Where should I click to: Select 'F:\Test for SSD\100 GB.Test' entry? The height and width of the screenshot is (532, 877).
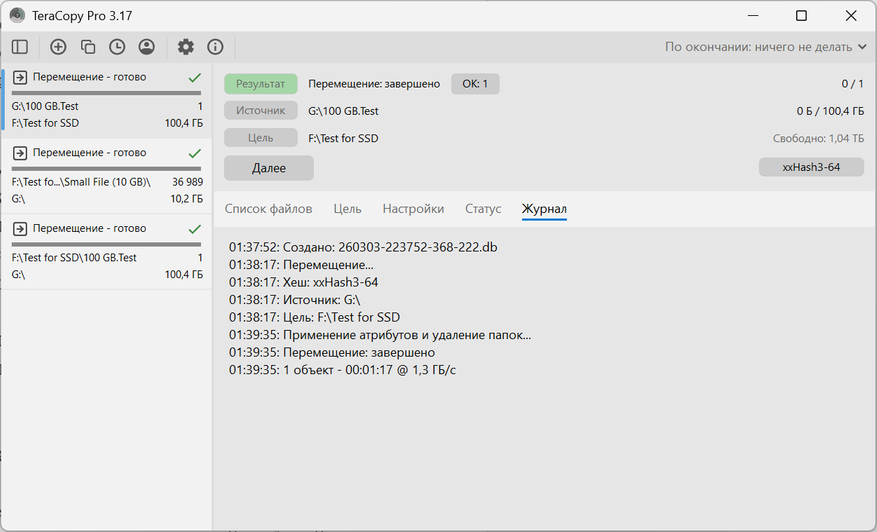pyautogui.click(x=74, y=257)
